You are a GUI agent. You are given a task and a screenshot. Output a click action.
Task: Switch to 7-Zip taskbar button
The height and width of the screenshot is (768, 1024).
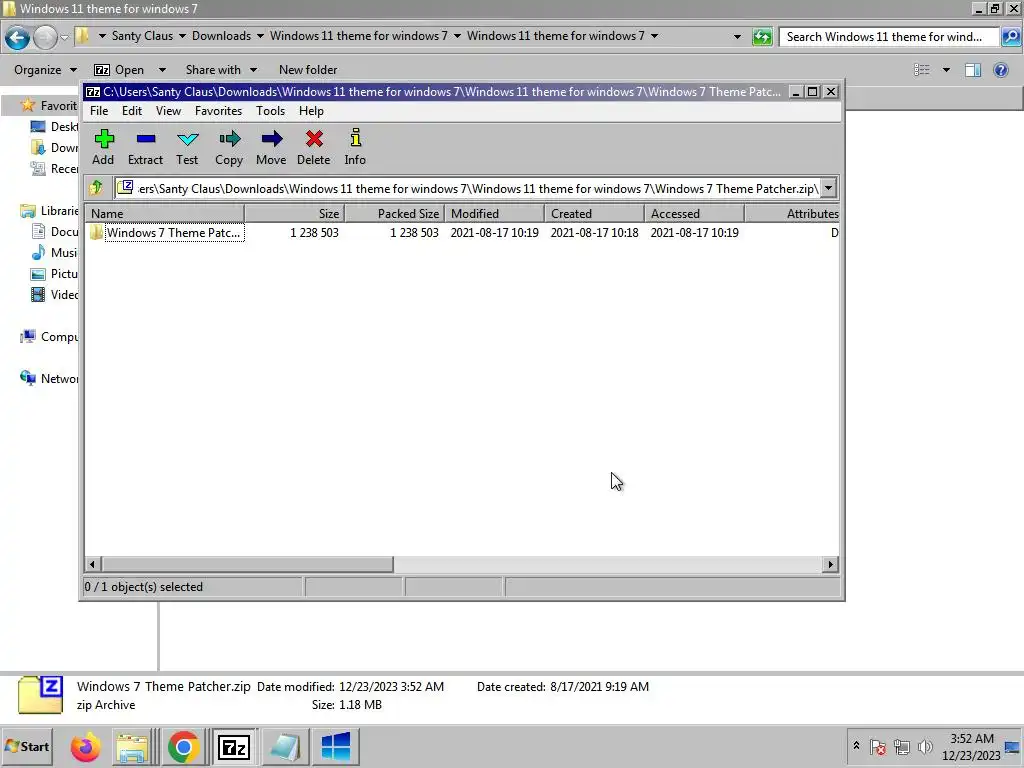234,747
